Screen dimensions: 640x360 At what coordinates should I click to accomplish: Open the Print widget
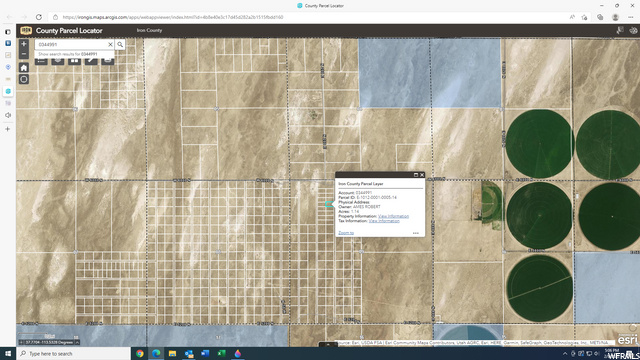pyautogui.click(x=107, y=61)
